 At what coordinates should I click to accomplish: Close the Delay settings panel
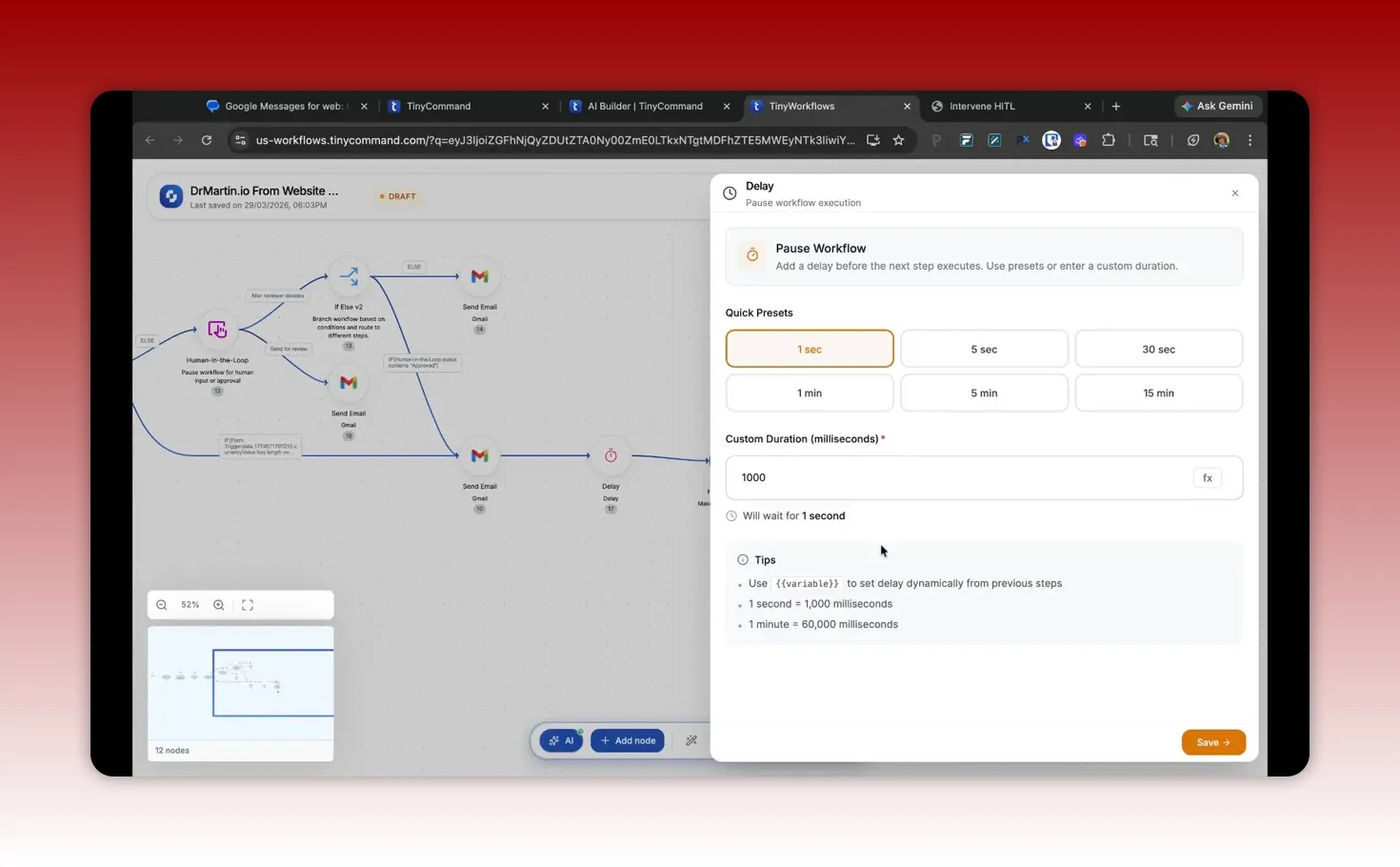pos(1235,193)
